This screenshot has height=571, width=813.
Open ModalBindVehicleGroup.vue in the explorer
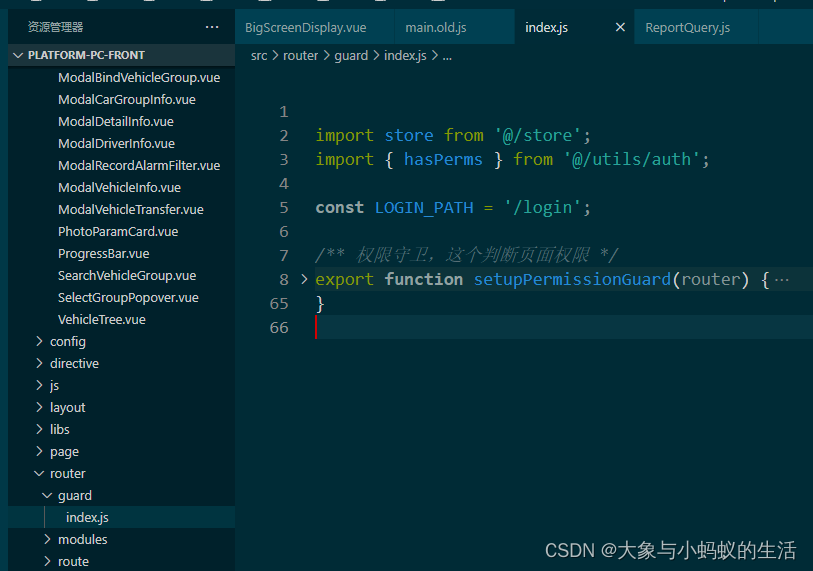coord(139,77)
